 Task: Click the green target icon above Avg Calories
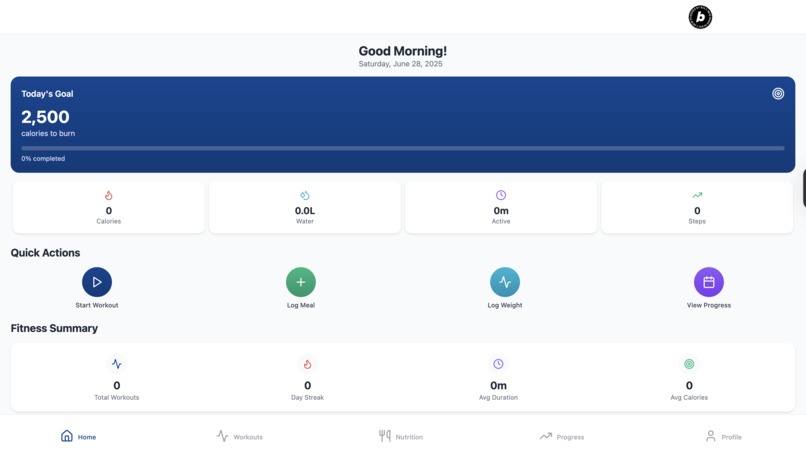pos(689,364)
